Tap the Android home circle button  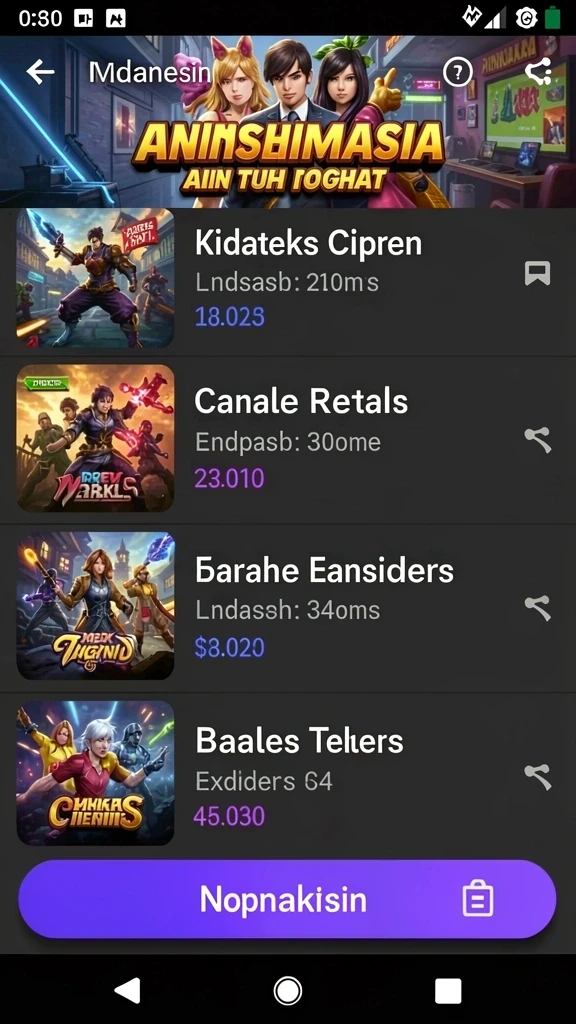pos(288,990)
